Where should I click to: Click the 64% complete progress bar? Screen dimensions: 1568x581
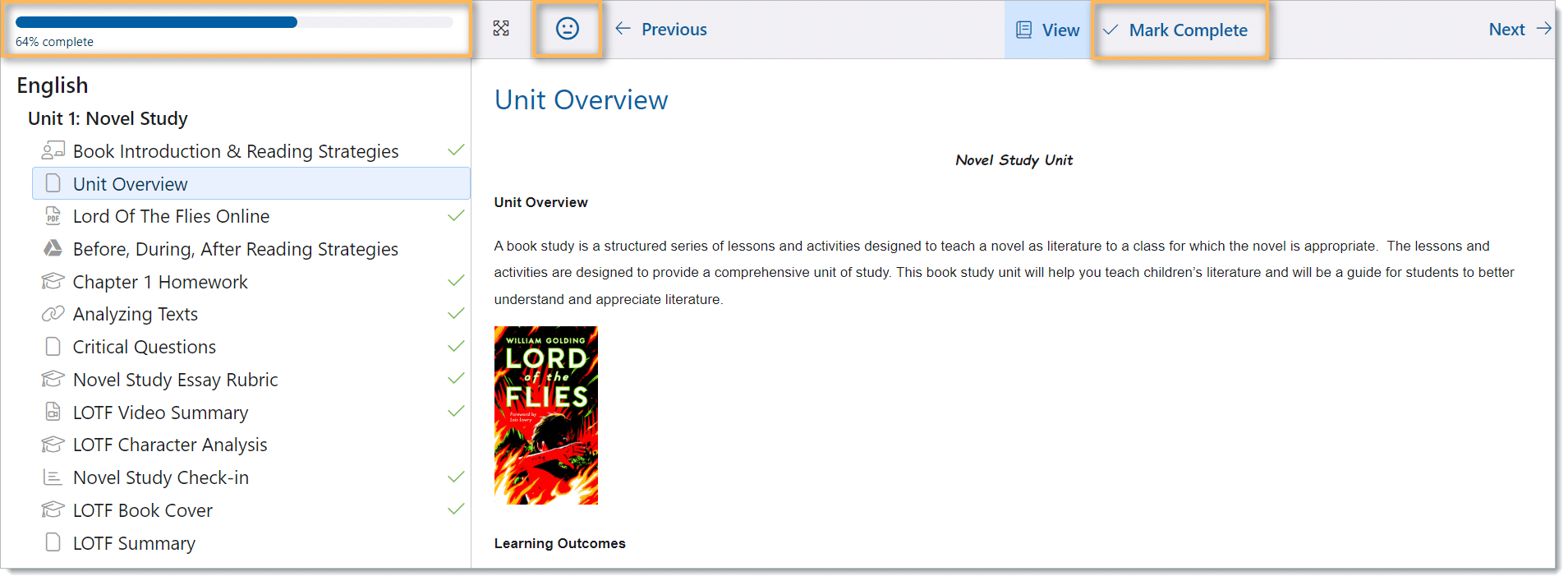(x=234, y=23)
